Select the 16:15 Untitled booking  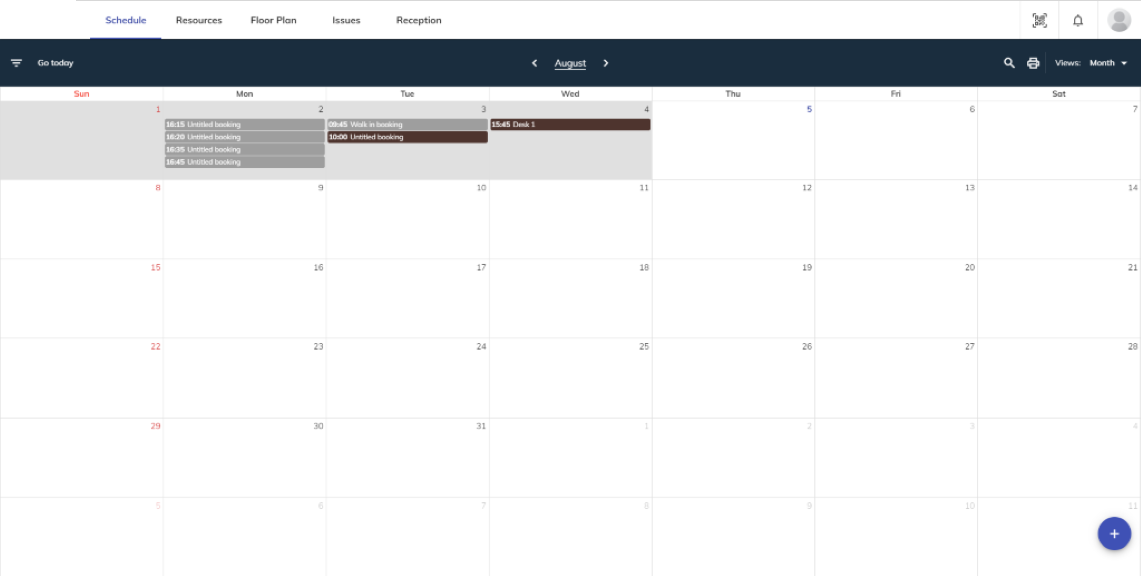click(244, 125)
